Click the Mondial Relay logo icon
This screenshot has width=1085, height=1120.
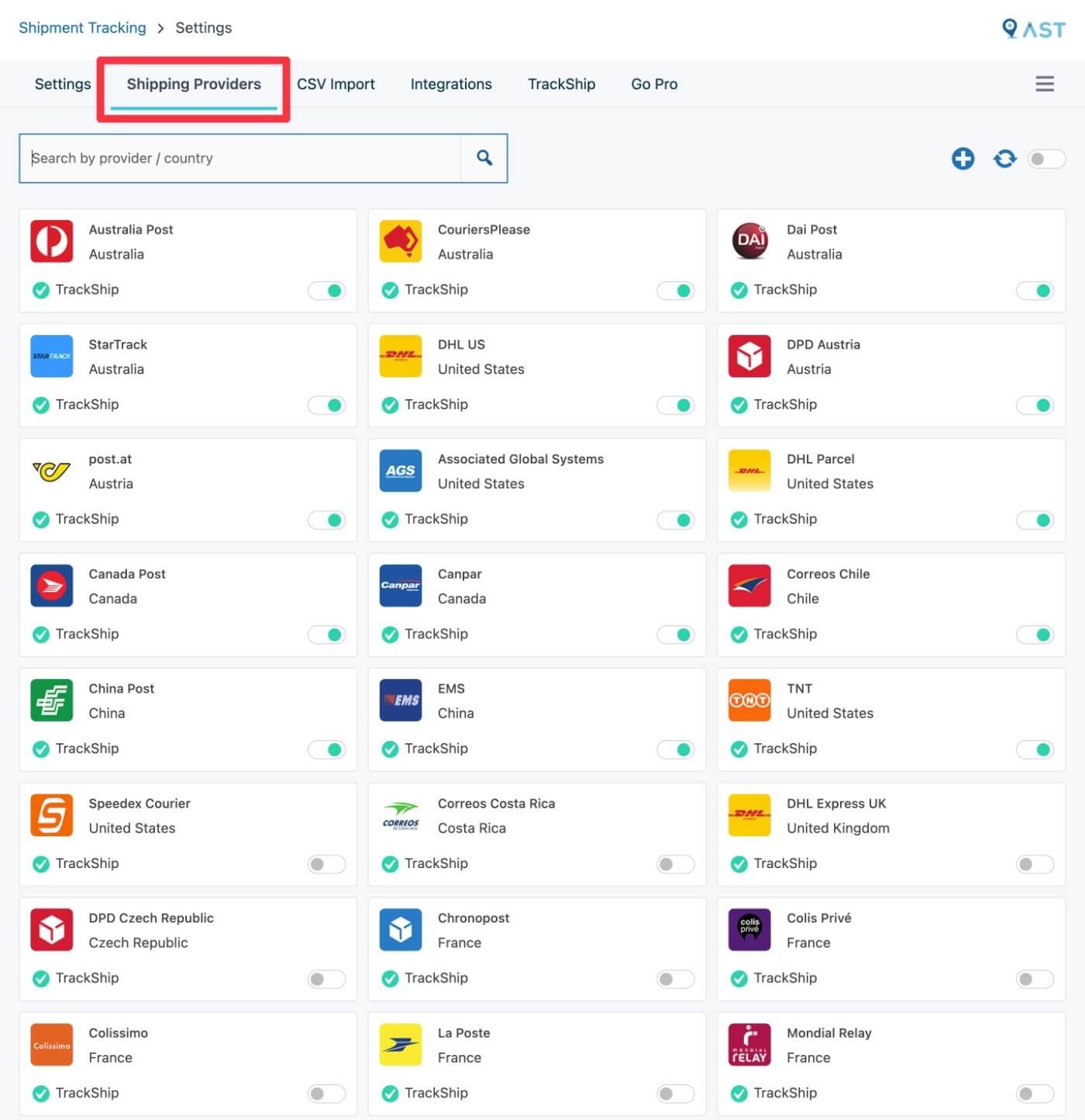point(749,1044)
